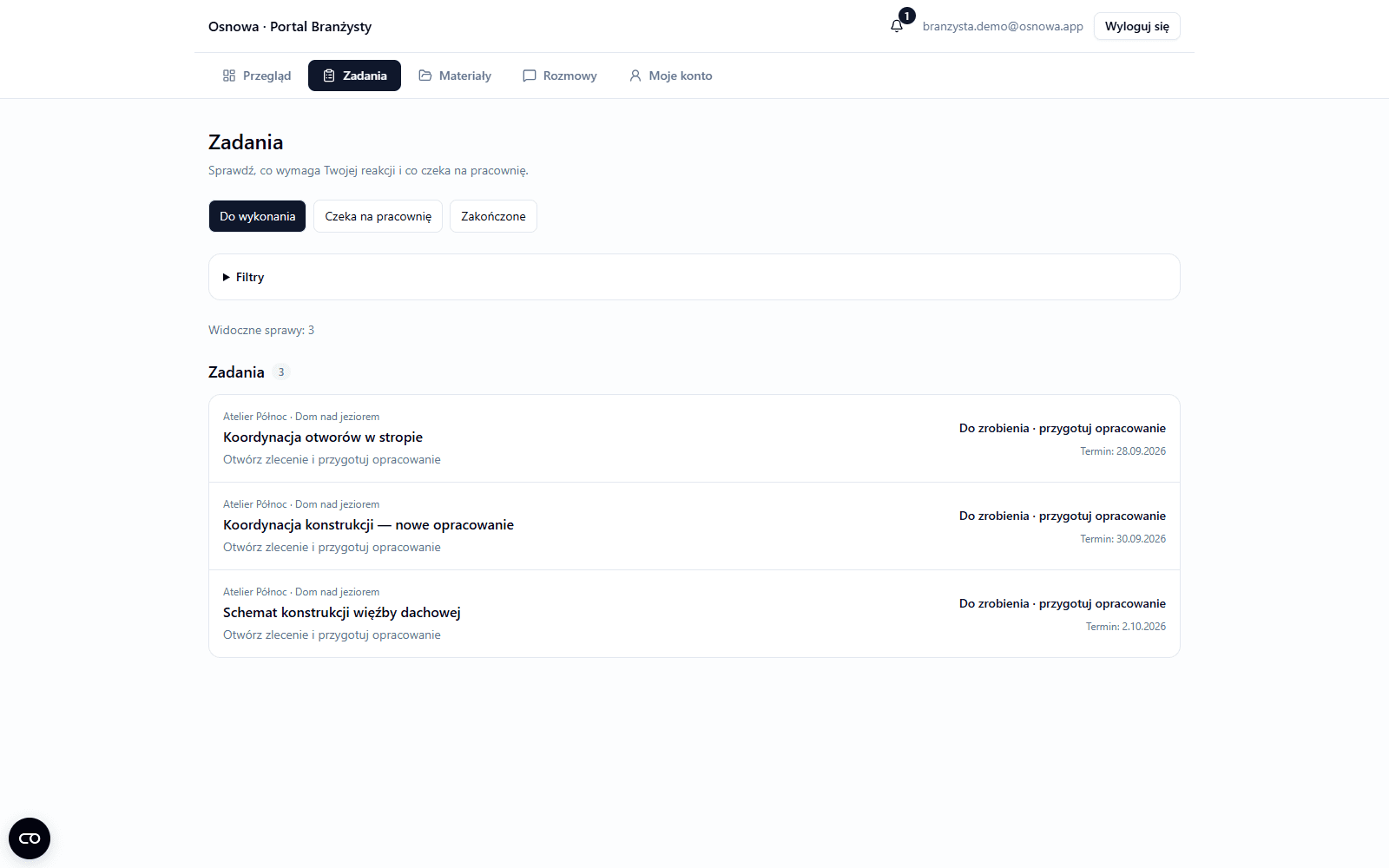Click the Rozmowy chat bubble icon
This screenshot has width=1389, height=868.
(x=530, y=76)
